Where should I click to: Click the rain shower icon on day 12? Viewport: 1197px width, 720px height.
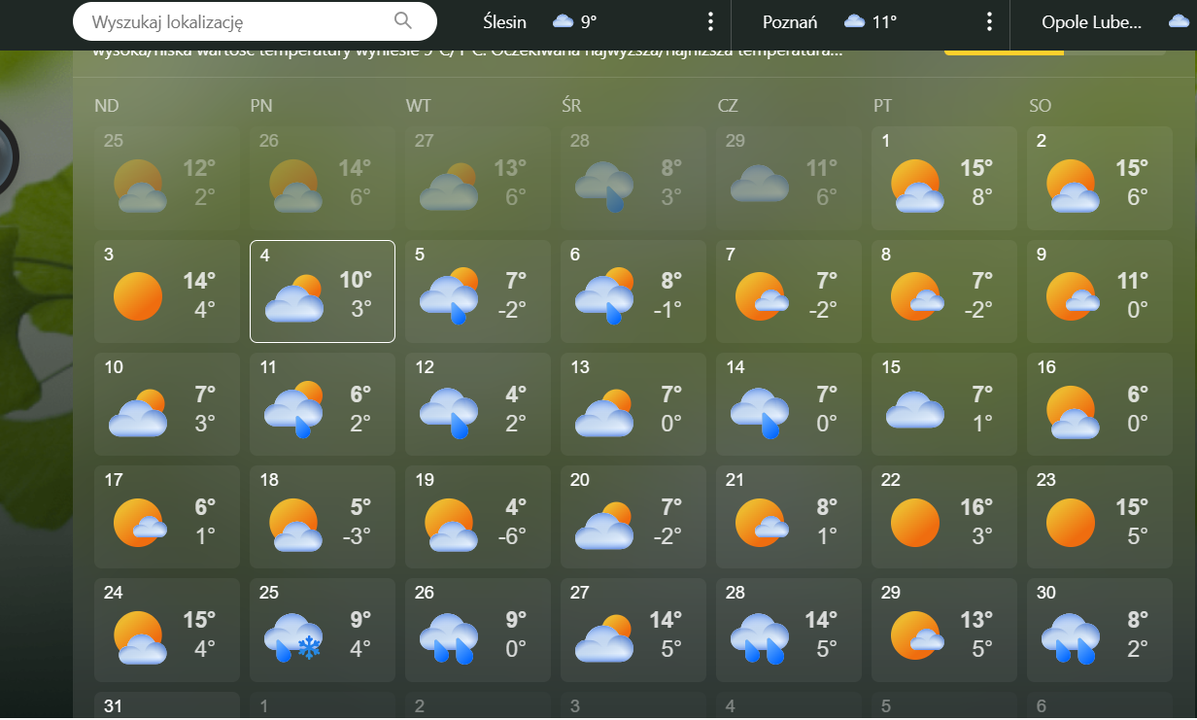[449, 411]
